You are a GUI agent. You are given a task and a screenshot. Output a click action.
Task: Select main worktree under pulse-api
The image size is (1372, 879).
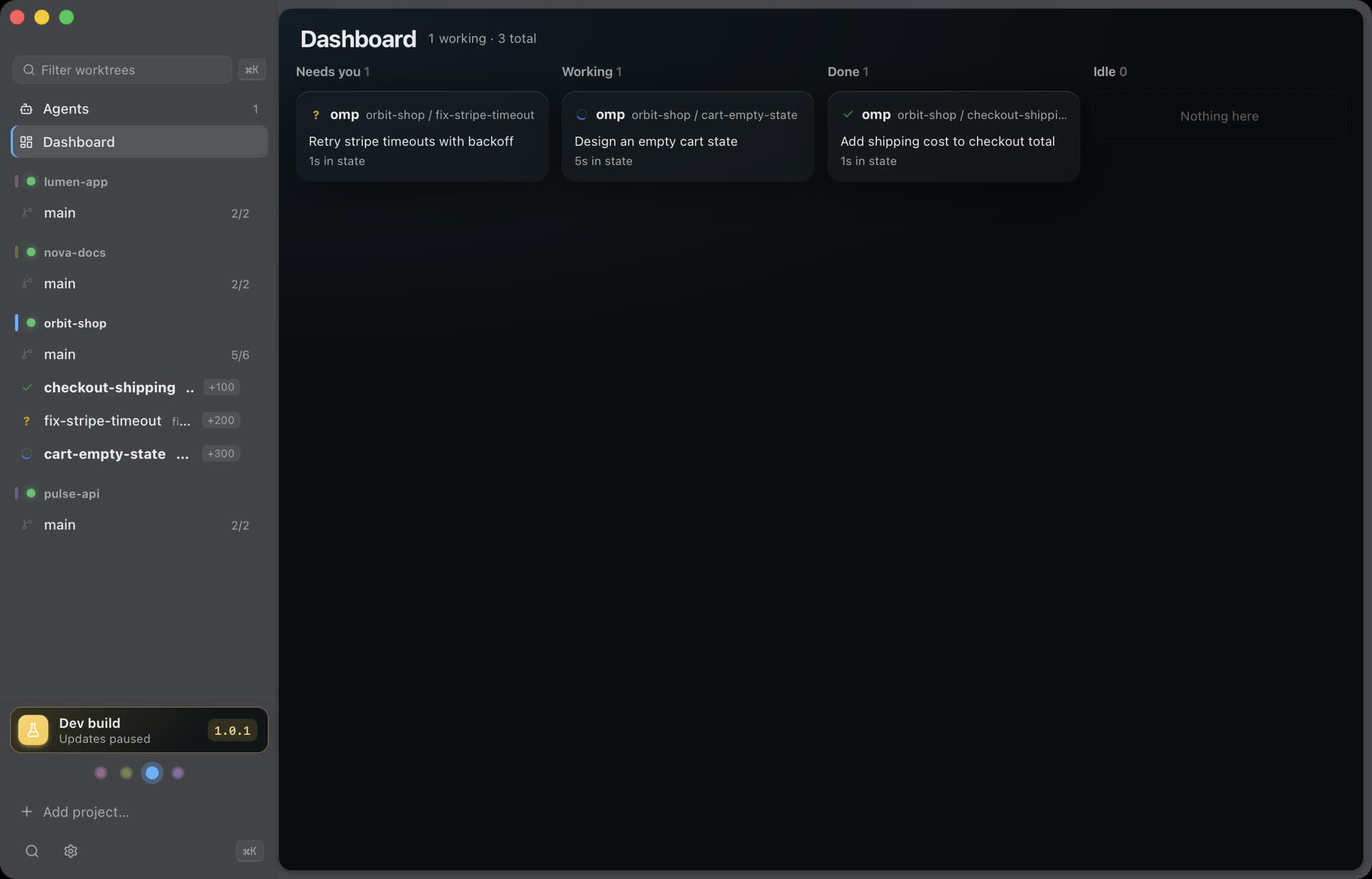(x=139, y=525)
